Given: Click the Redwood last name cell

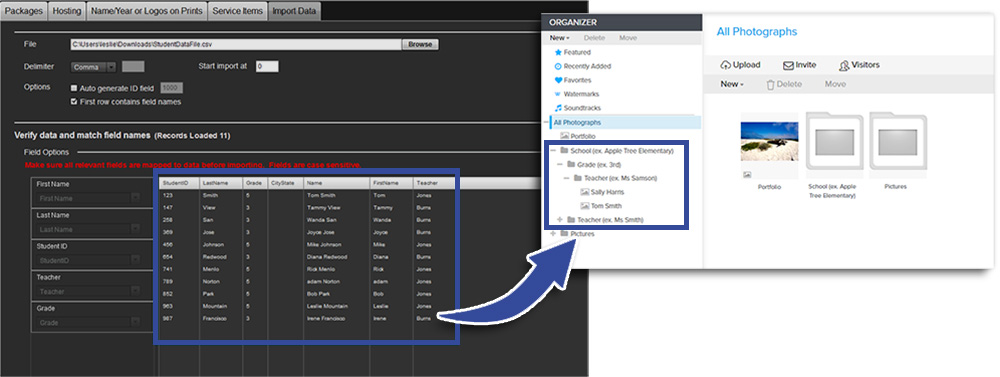Looking at the screenshot, I should tap(214, 257).
